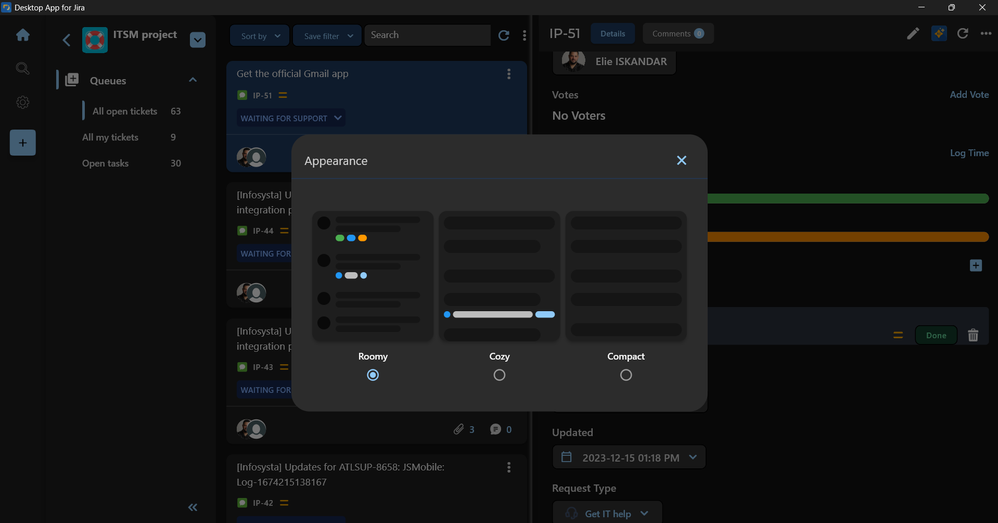Click the IP-51 issue type icon in list
This screenshot has height=523, width=998.
point(242,95)
